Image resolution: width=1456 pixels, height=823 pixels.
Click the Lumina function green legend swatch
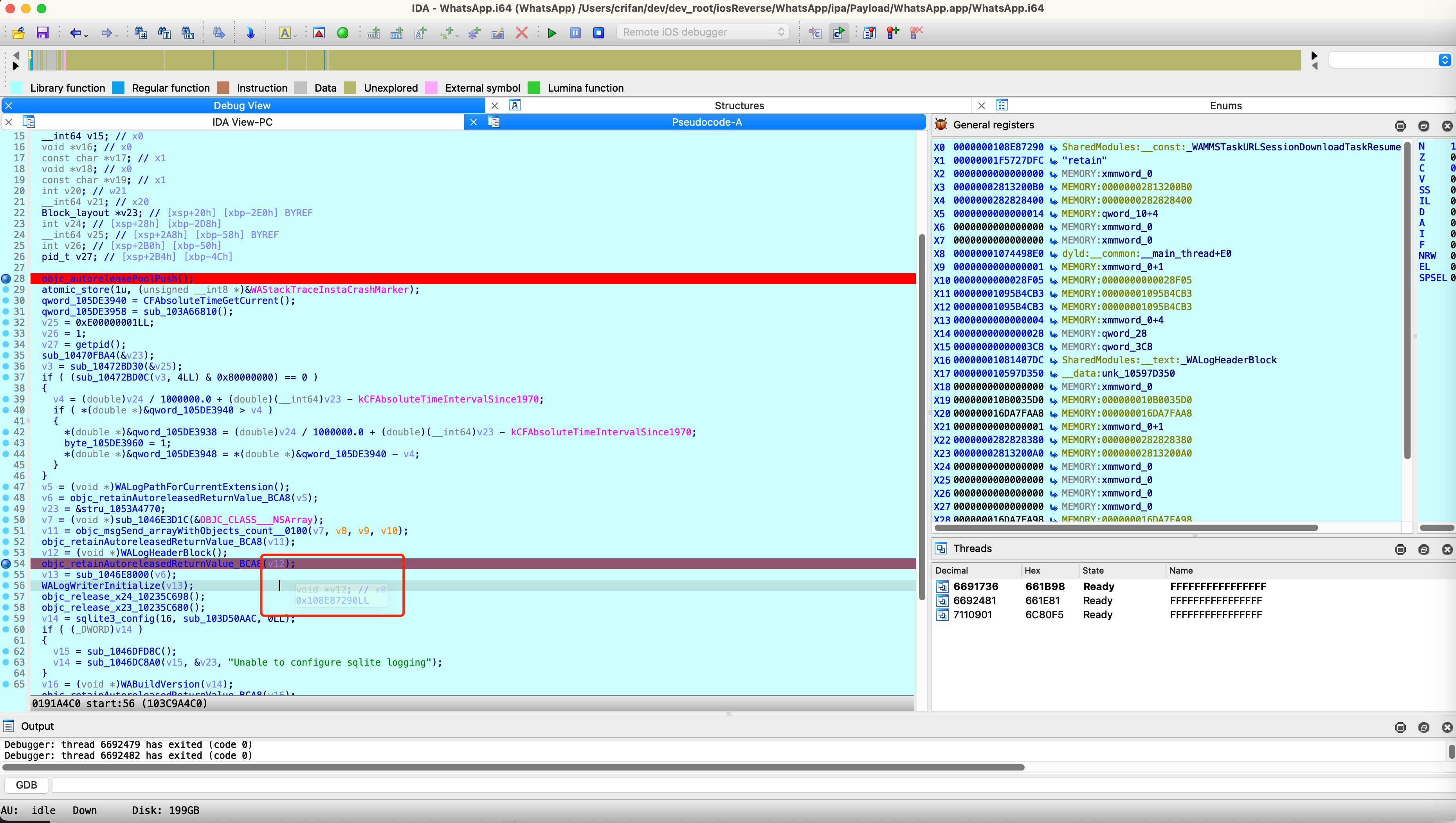[533, 88]
